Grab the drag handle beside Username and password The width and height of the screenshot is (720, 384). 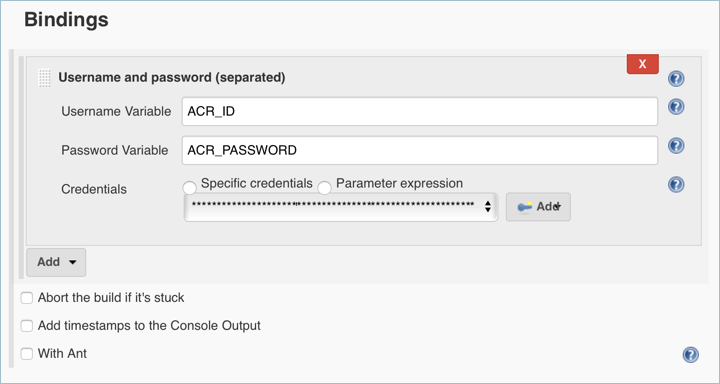click(45, 78)
